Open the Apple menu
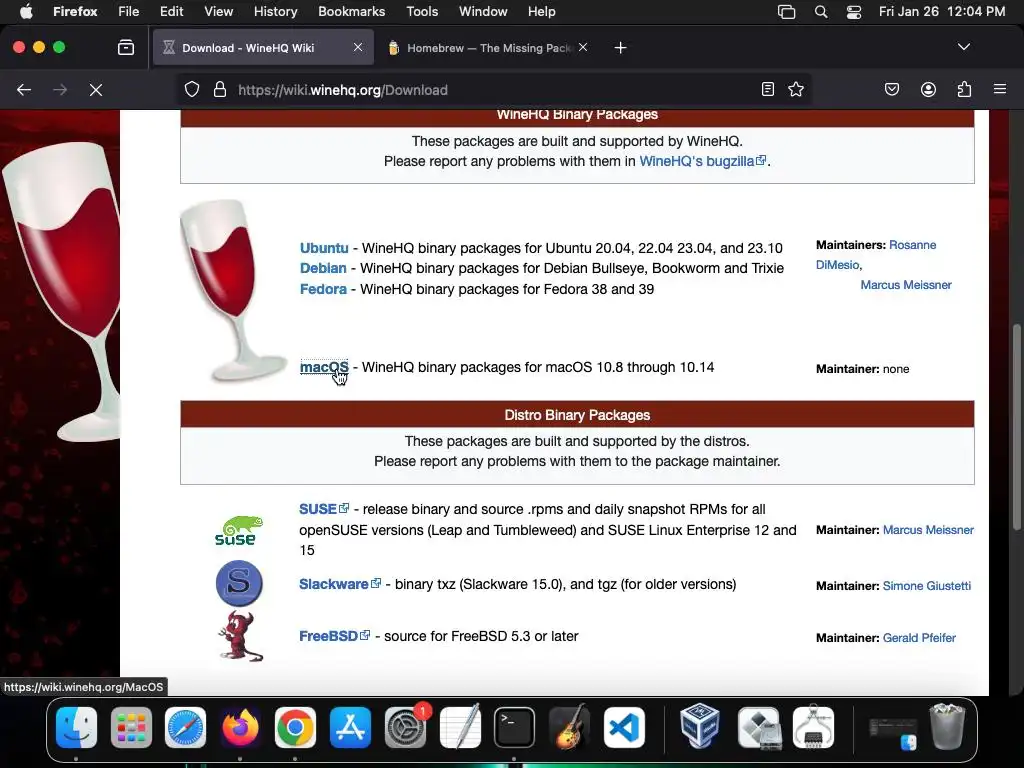Screen dimensions: 1024x768 tap(25, 11)
